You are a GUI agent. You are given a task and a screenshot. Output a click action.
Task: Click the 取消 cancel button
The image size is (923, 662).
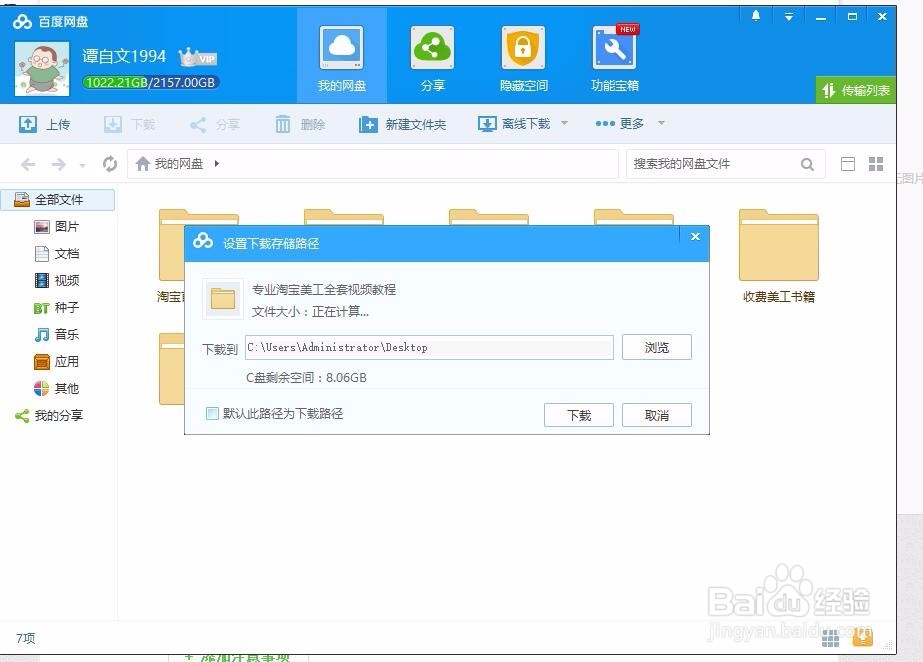click(656, 415)
